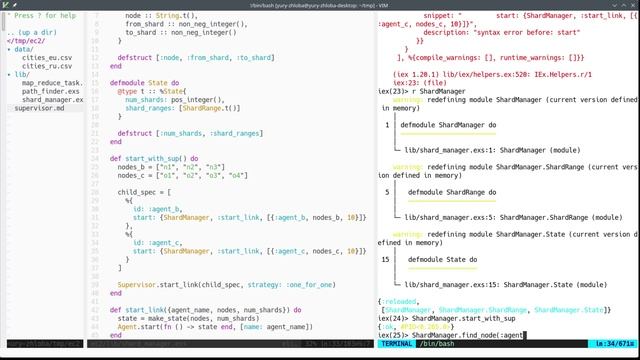Click 'defstruct [:node, :from_shard, :to_shard]' line
This screenshot has width=640, height=360.
pyautogui.click(x=196, y=58)
